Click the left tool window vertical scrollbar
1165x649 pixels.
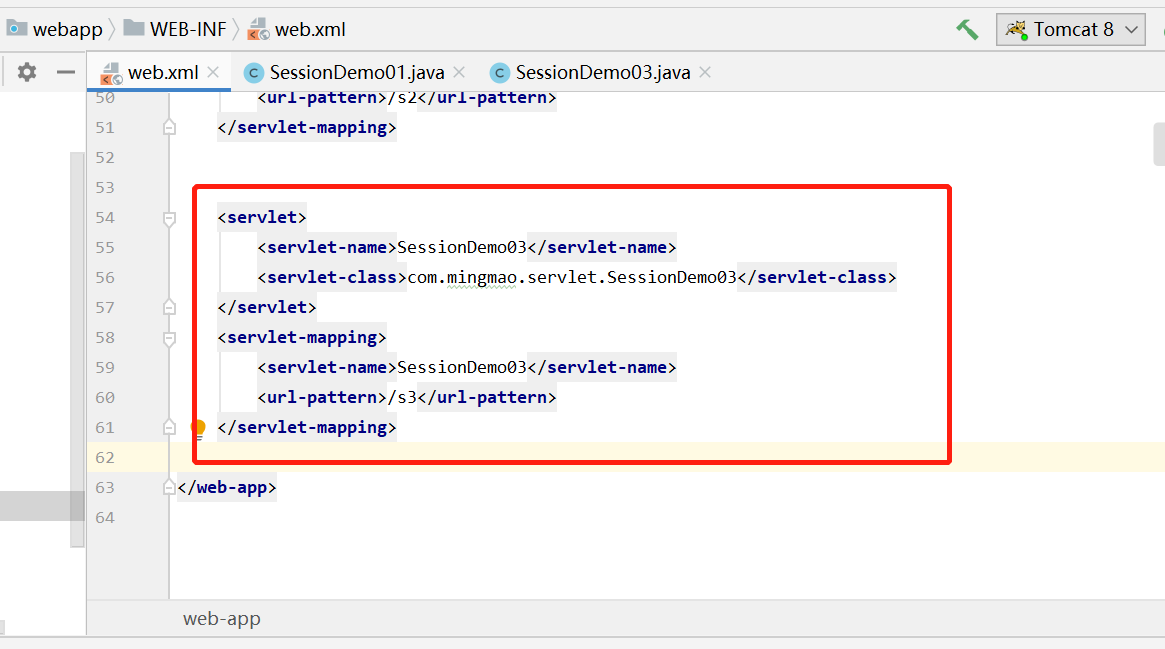[77, 349]
